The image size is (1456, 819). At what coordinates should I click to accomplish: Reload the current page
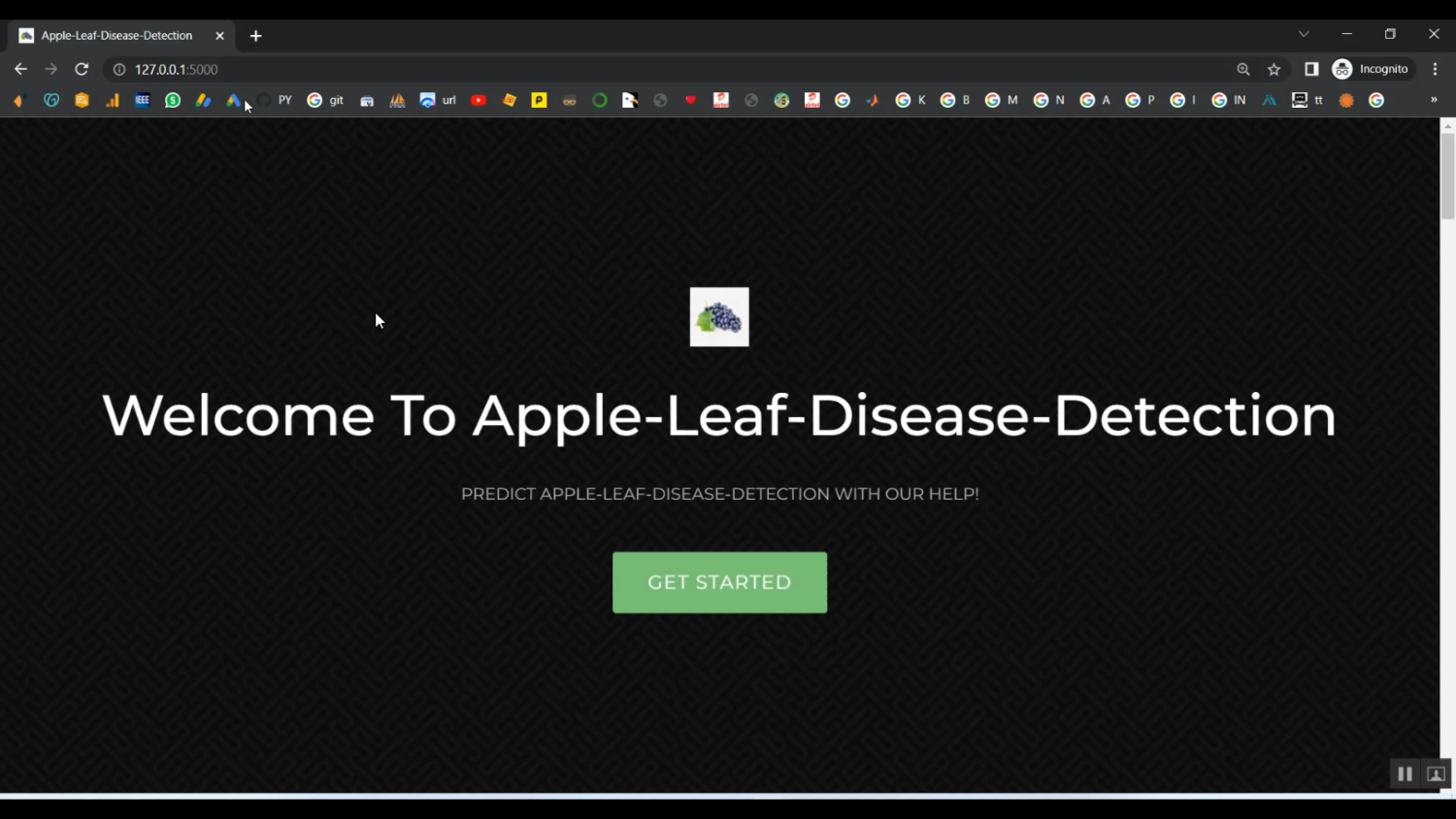coord(82,69)
